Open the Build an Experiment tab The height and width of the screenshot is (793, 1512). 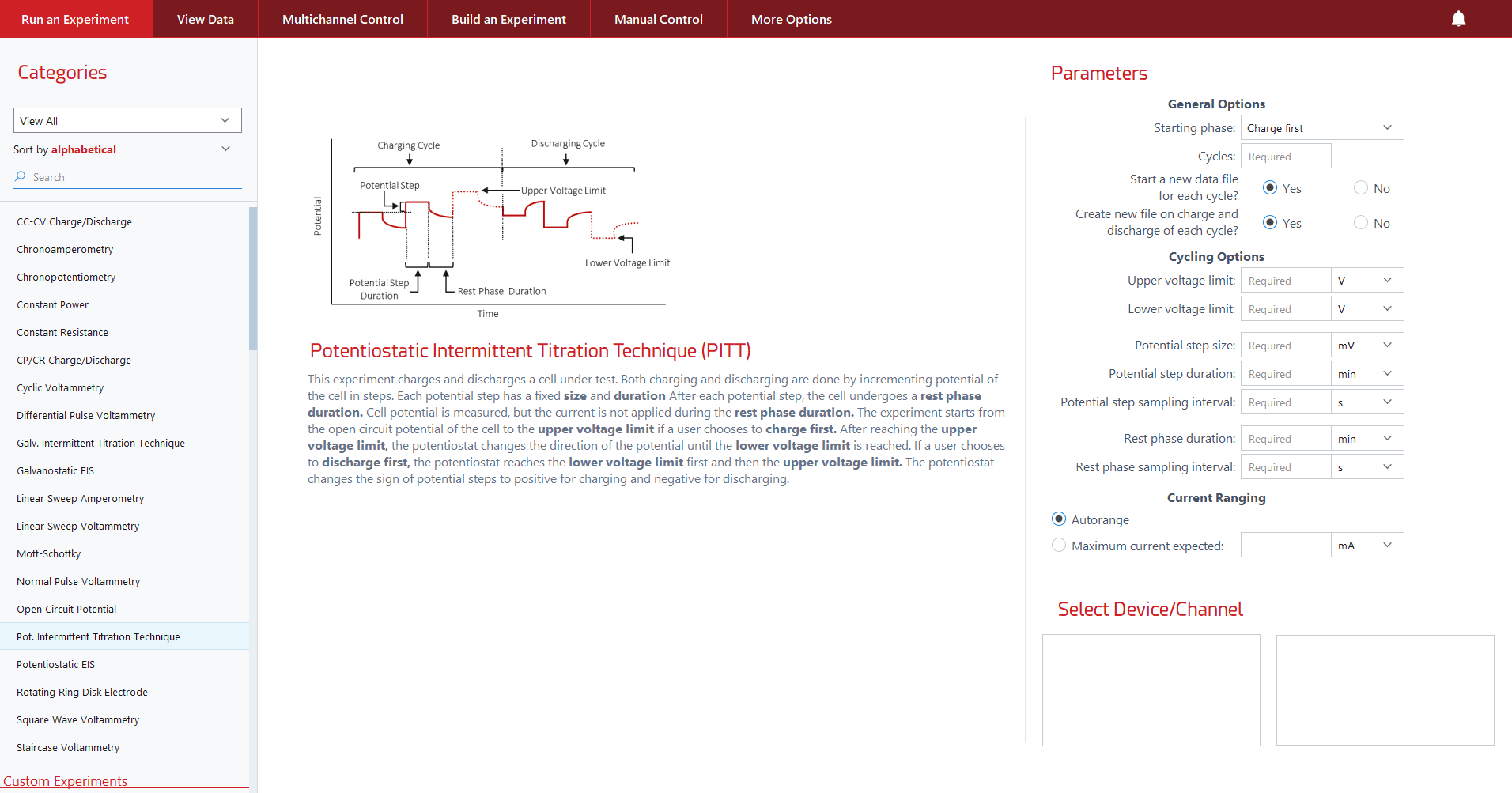point(508,19)
